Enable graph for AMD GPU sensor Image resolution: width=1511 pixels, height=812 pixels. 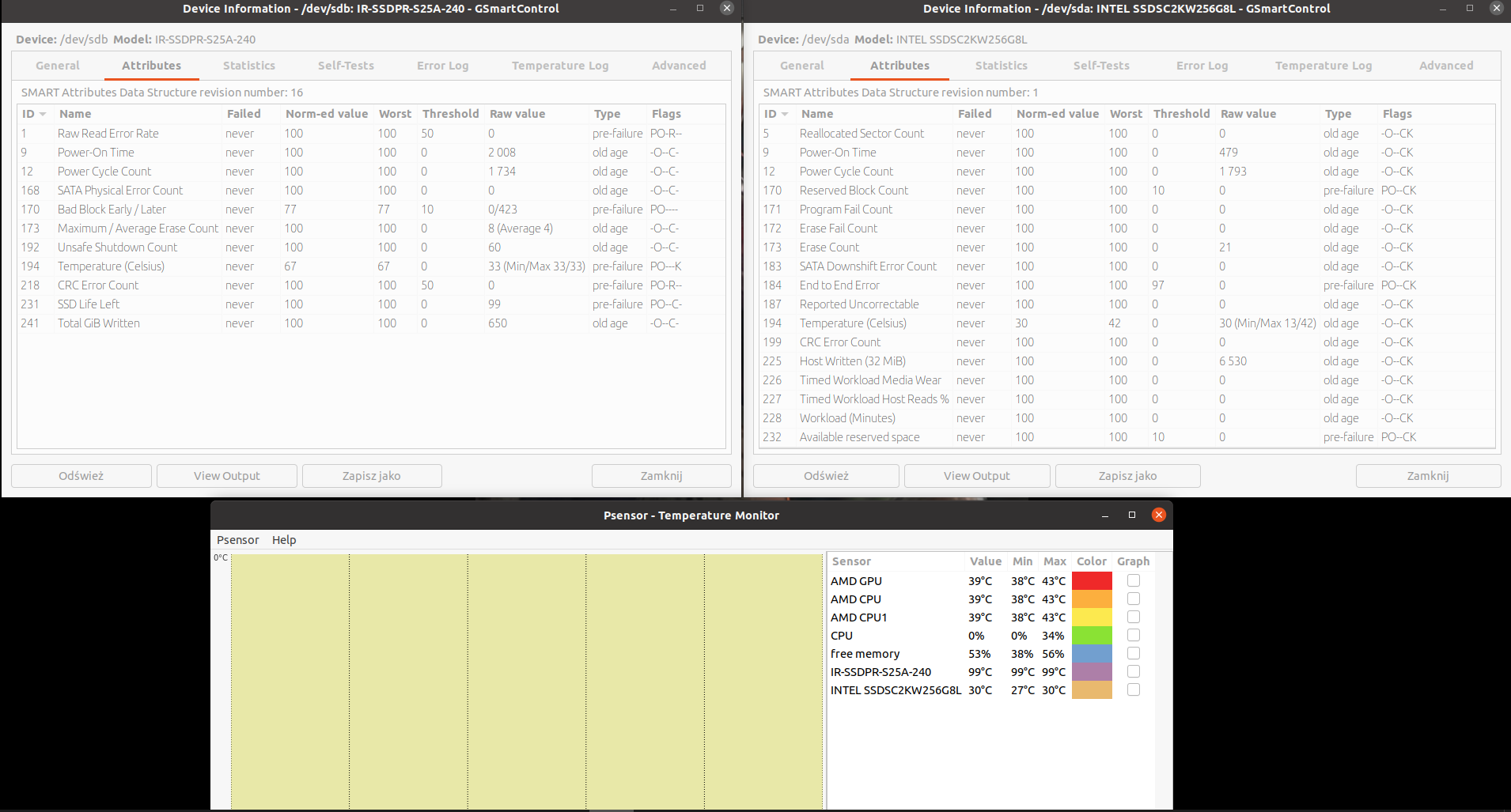[1134, 580]
